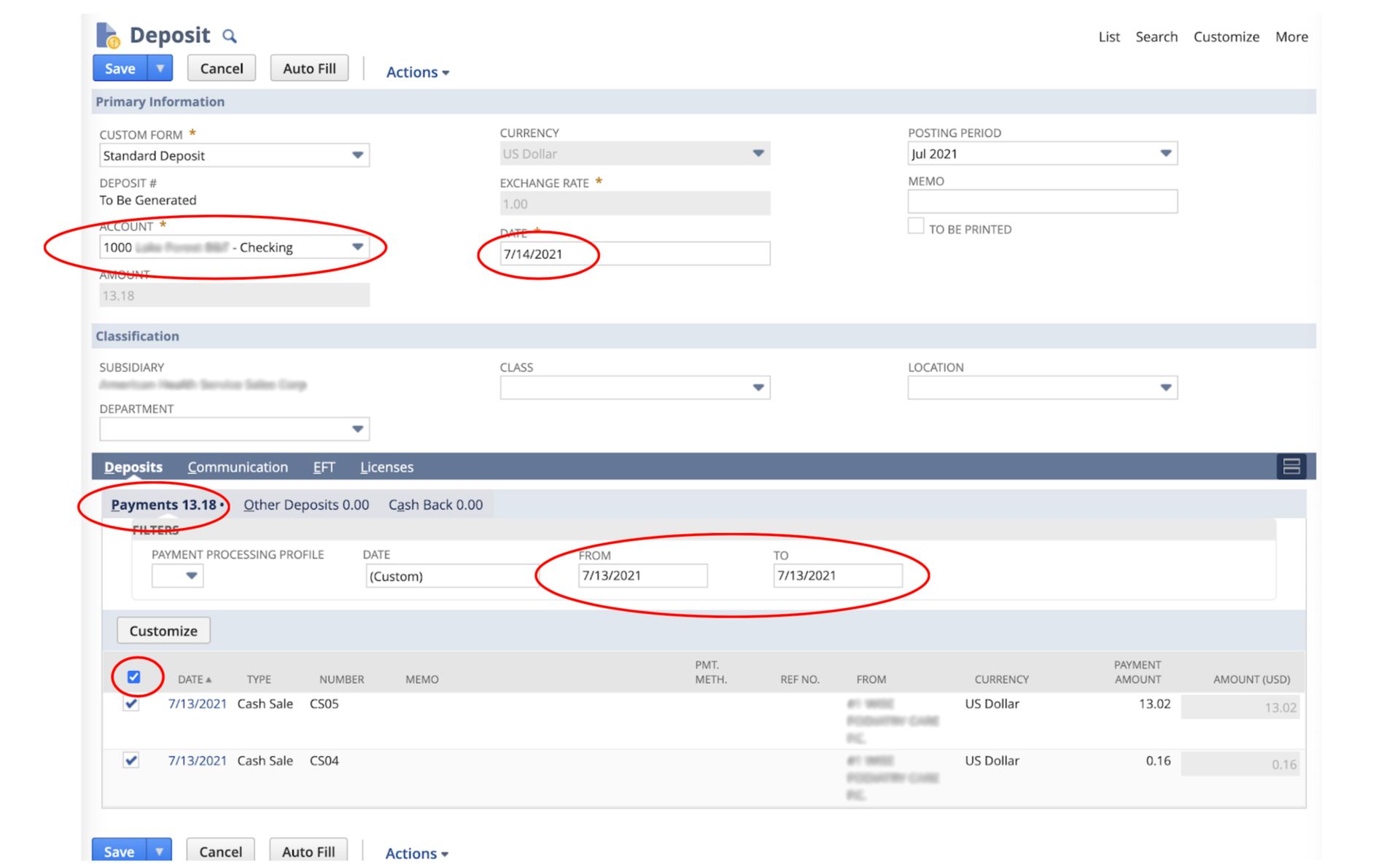Open the CS04 payment via its 7/13/2021 date link
The height and width of the screenshot is (867, 1400).
pos(198,761)
